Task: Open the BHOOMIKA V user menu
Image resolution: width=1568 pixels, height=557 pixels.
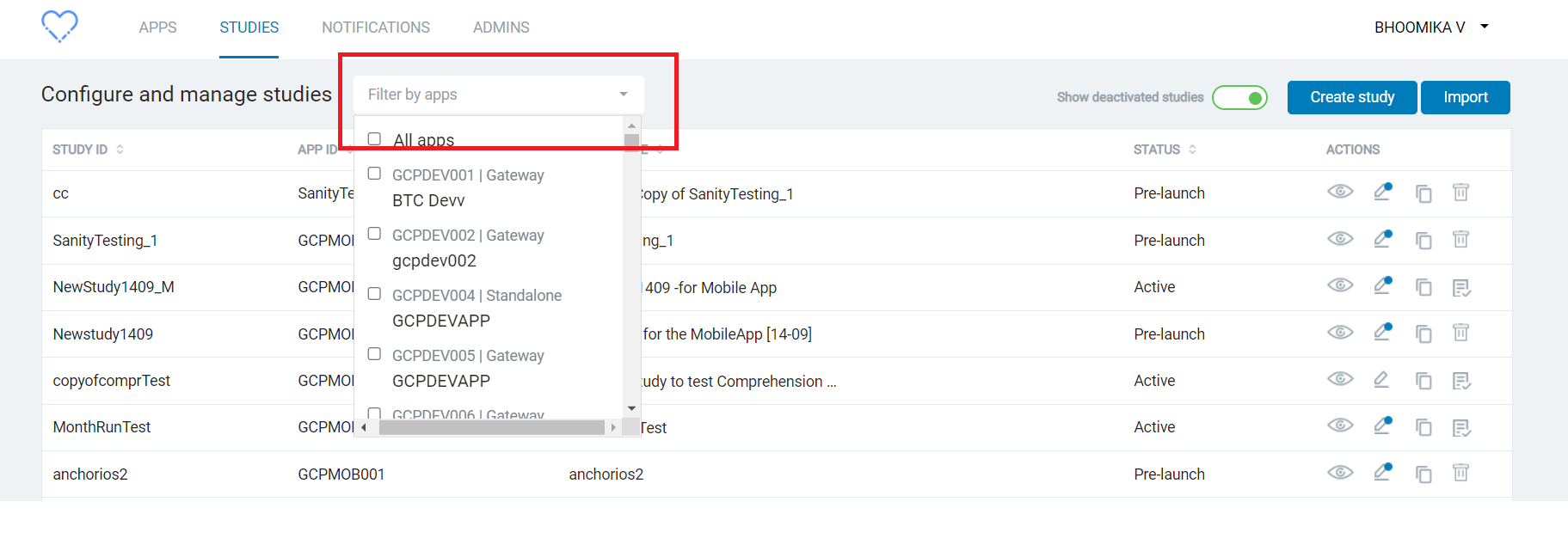Action: pyautogui.click(x=1431, y=28)
